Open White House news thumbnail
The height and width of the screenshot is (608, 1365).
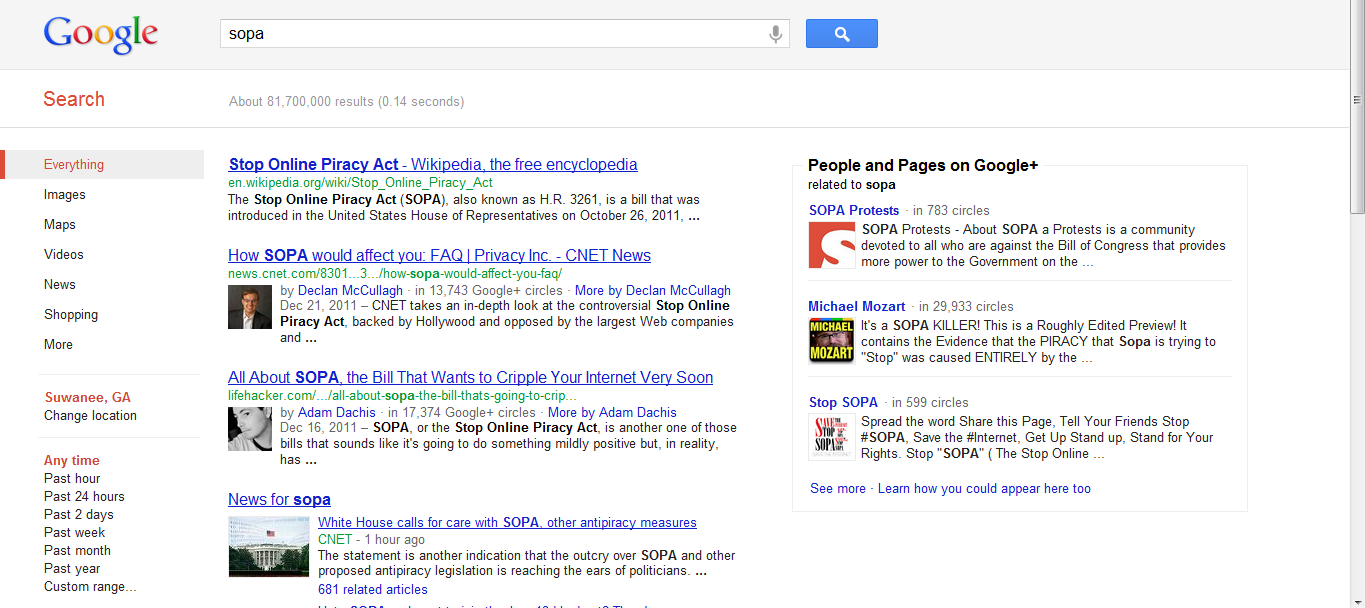pyautogui.click(x=269, y=547)
